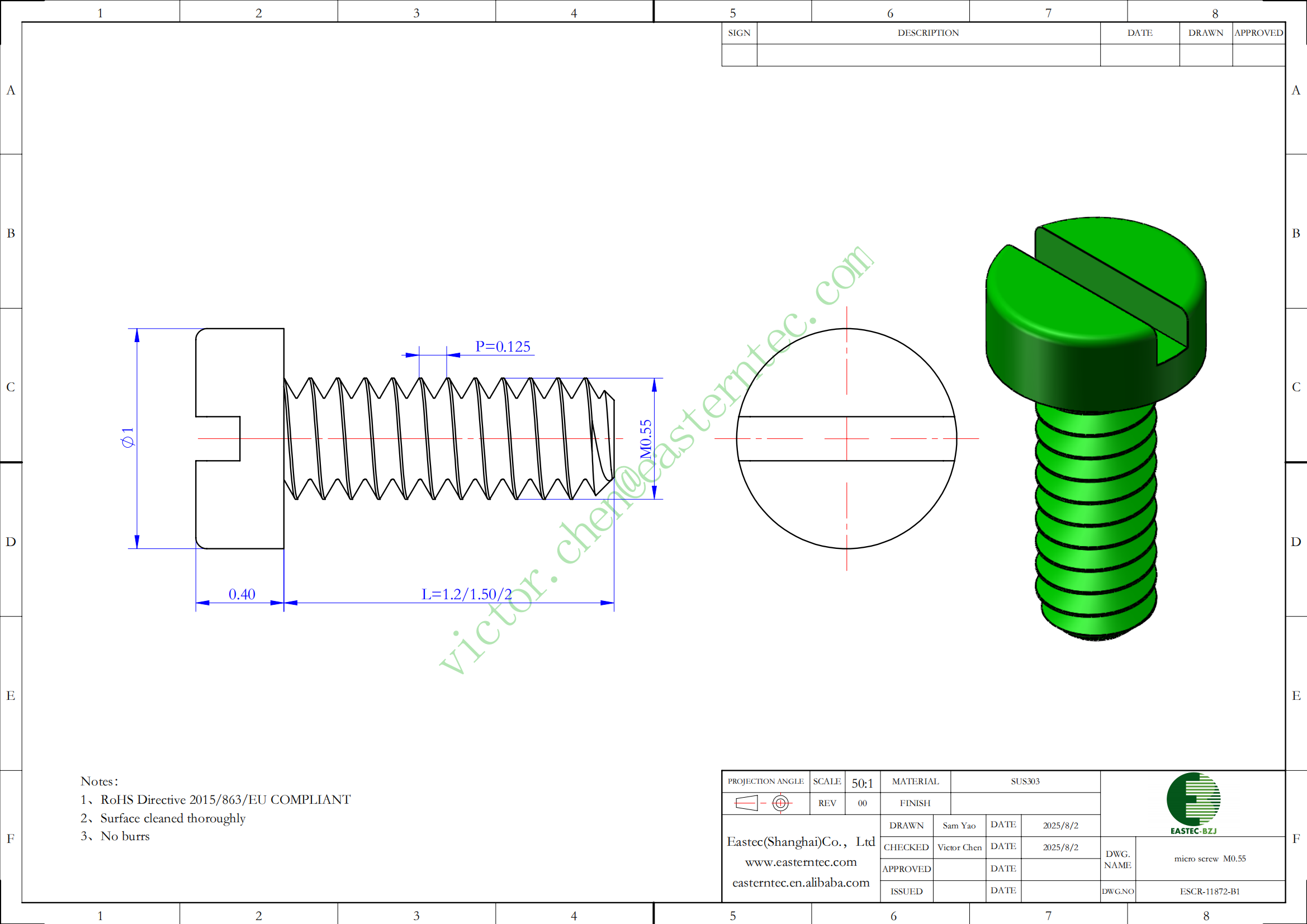
Task: Select the Ø1 head diameter dimension
Action: coord(128,437)
